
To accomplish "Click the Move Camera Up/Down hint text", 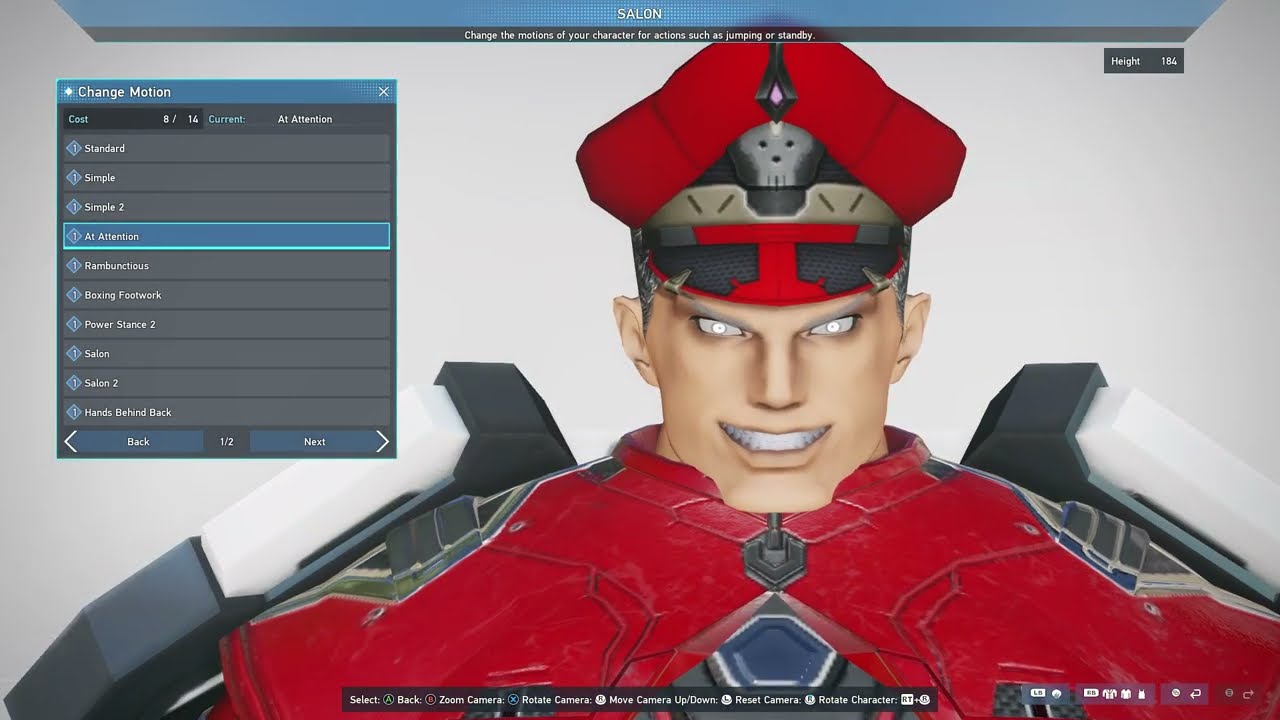I will coord(663,700).
